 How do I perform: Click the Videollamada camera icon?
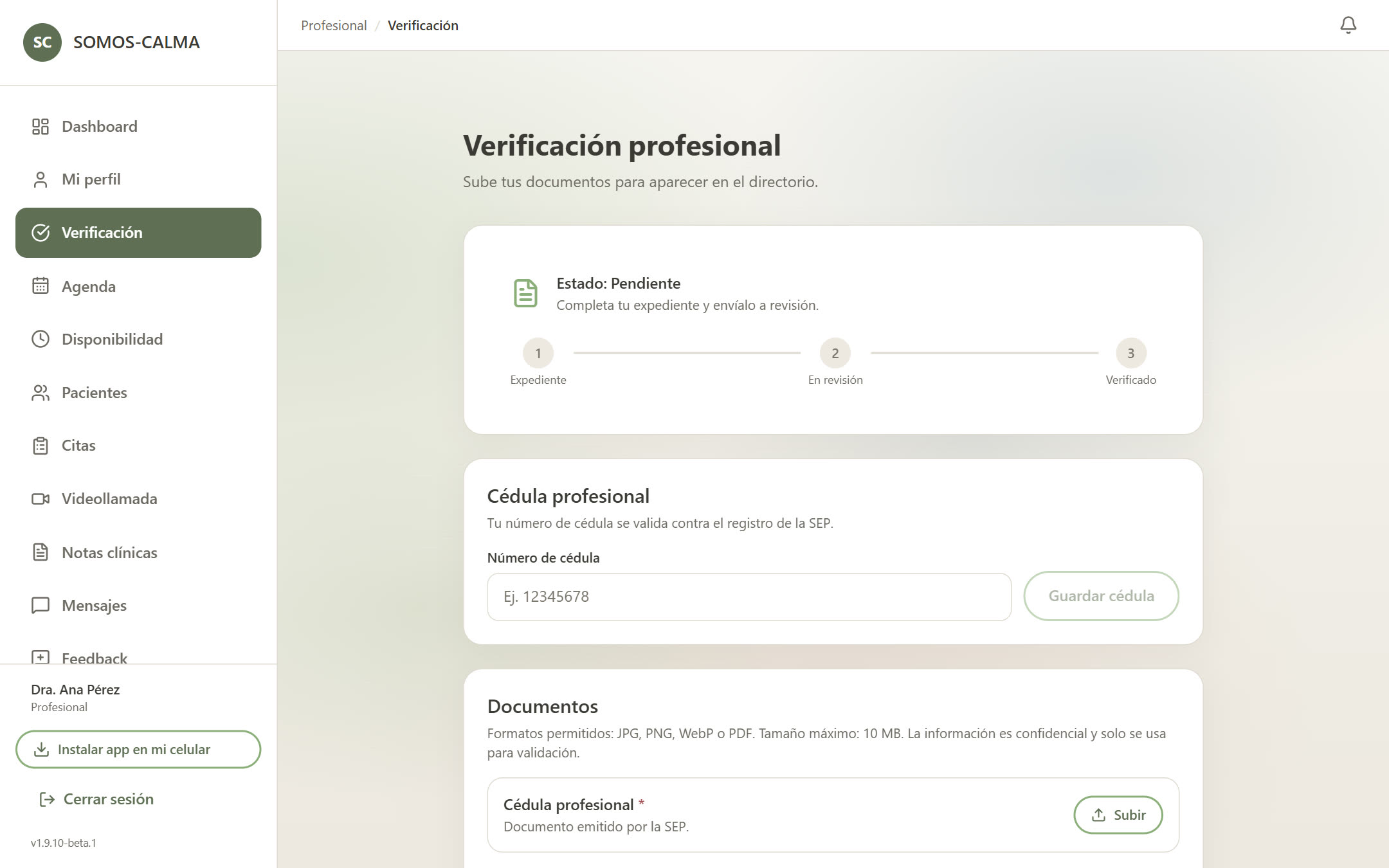(41, 499)
